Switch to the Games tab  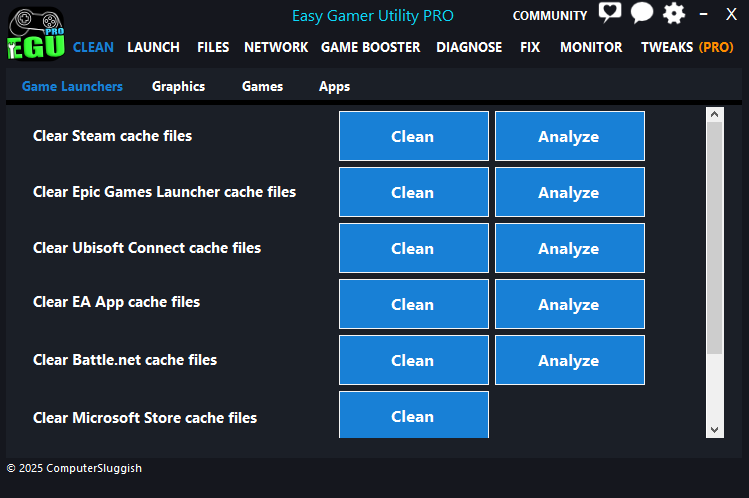tap(262, 86)
